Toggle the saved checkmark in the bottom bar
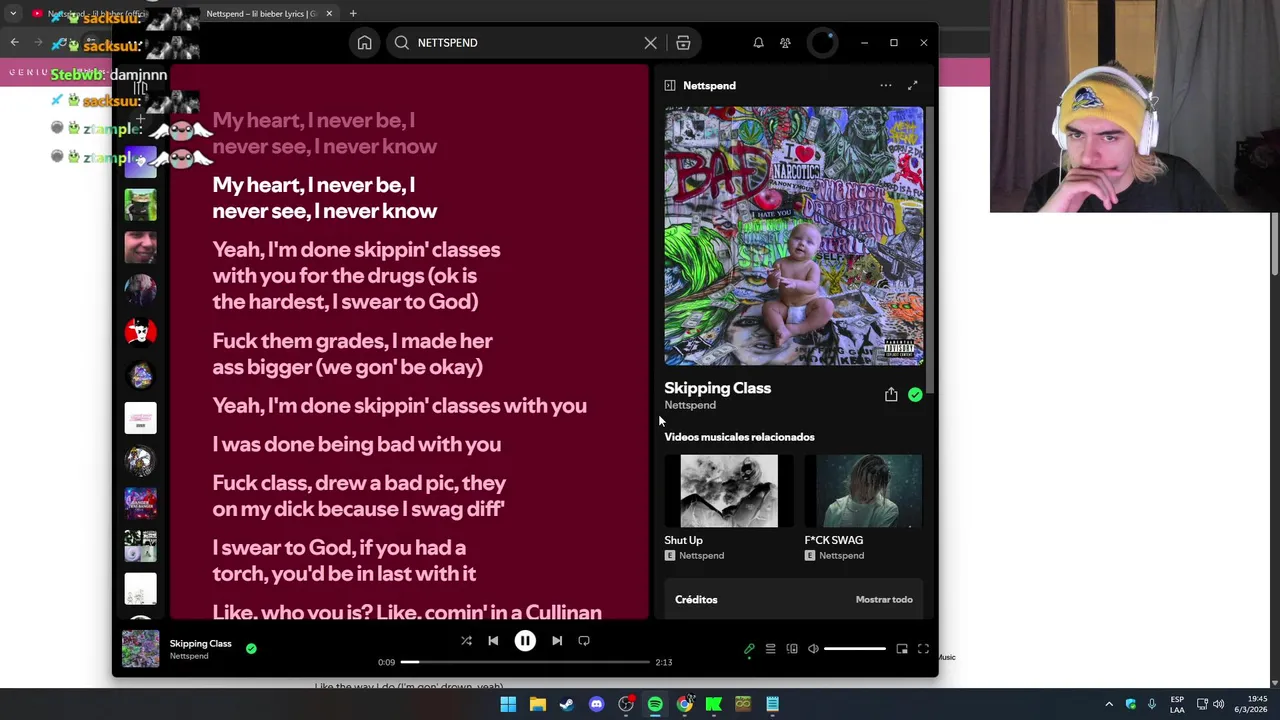 (251, 648)
